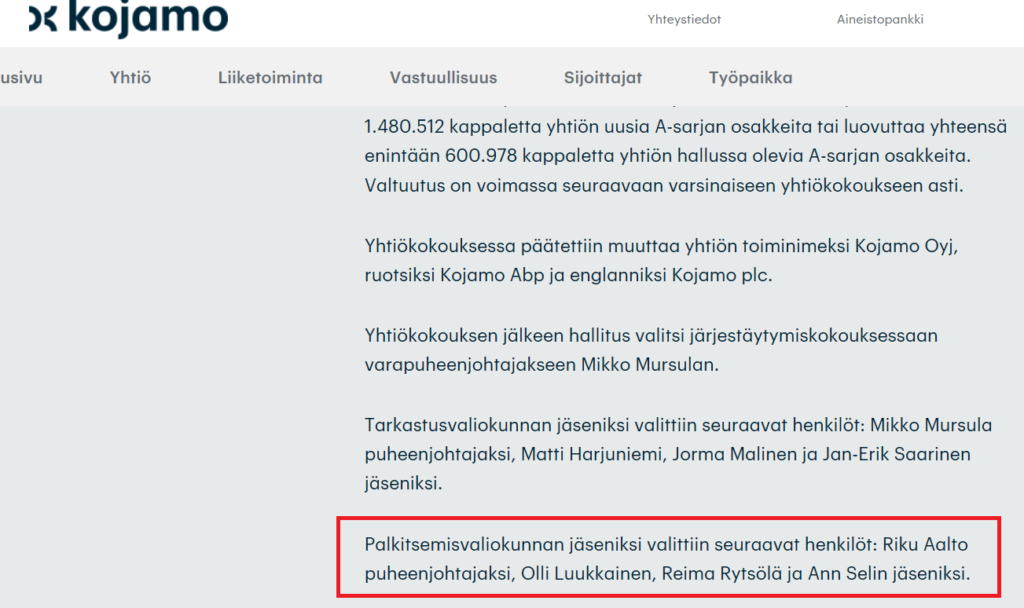Open the Yhteystiedot link
Viewport: 1024px width, 608px height.
coord(684,20)
